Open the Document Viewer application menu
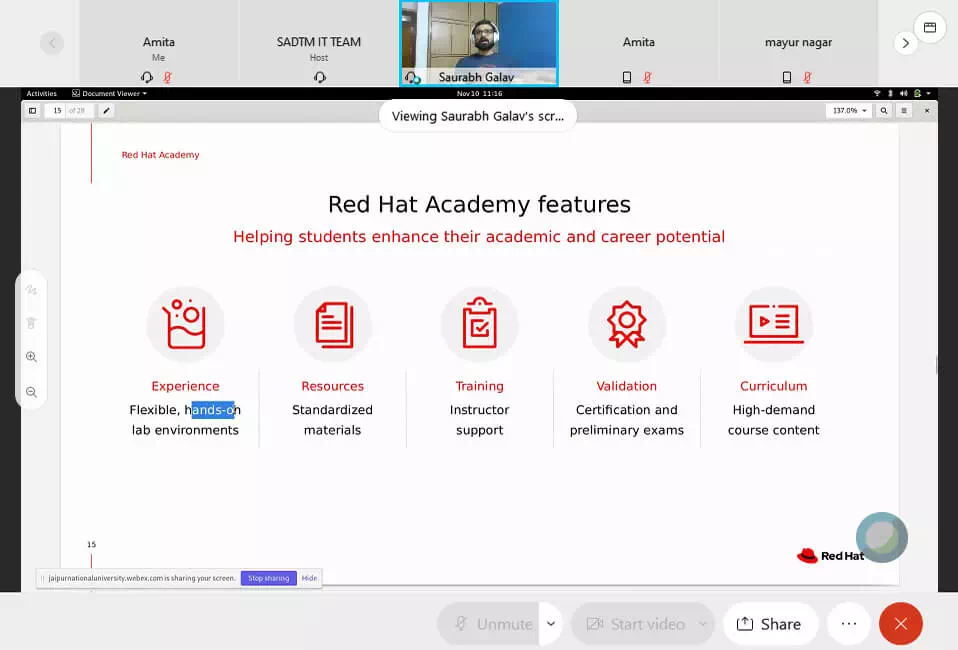 (109, 93)
